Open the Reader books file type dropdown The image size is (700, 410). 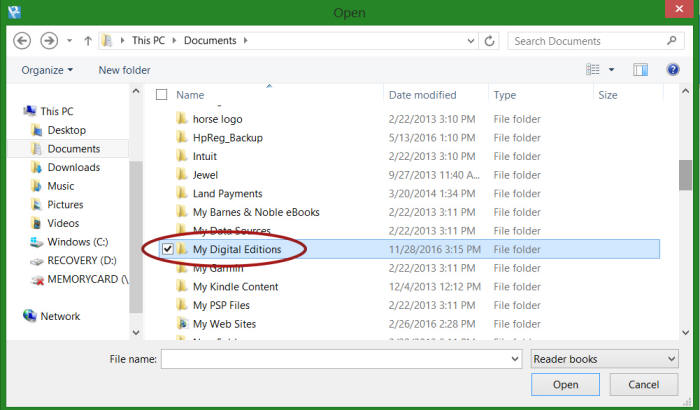point(603,358)
